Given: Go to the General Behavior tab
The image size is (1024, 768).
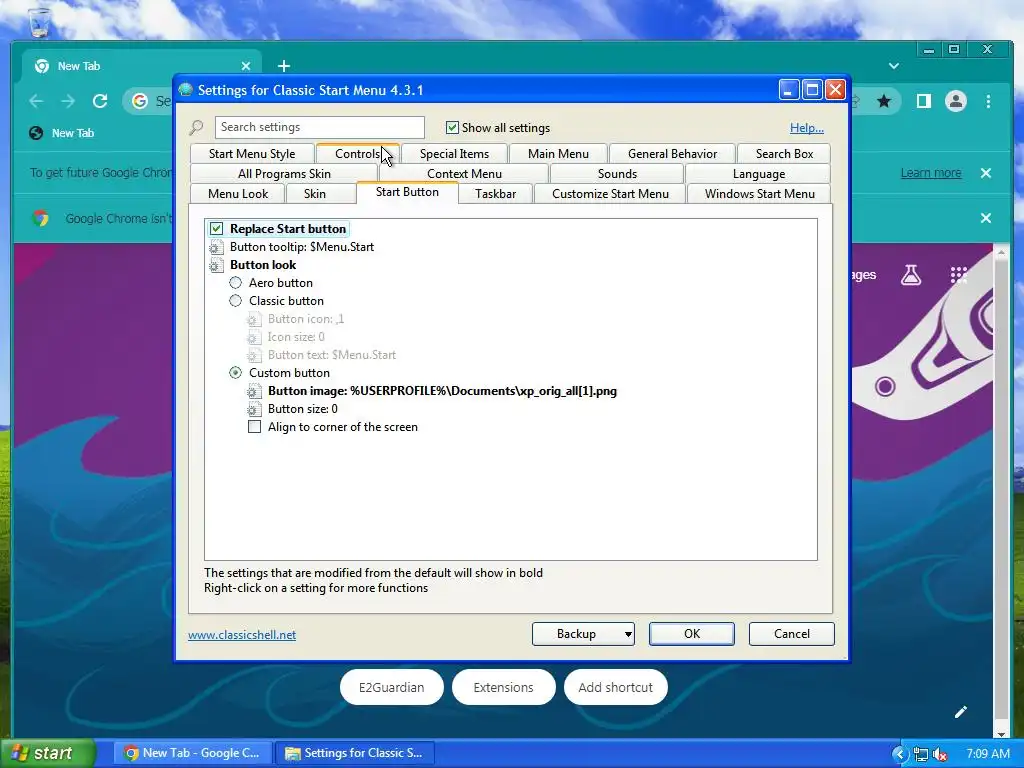Looking at the screenshot, I should click(x=673, y=154).
